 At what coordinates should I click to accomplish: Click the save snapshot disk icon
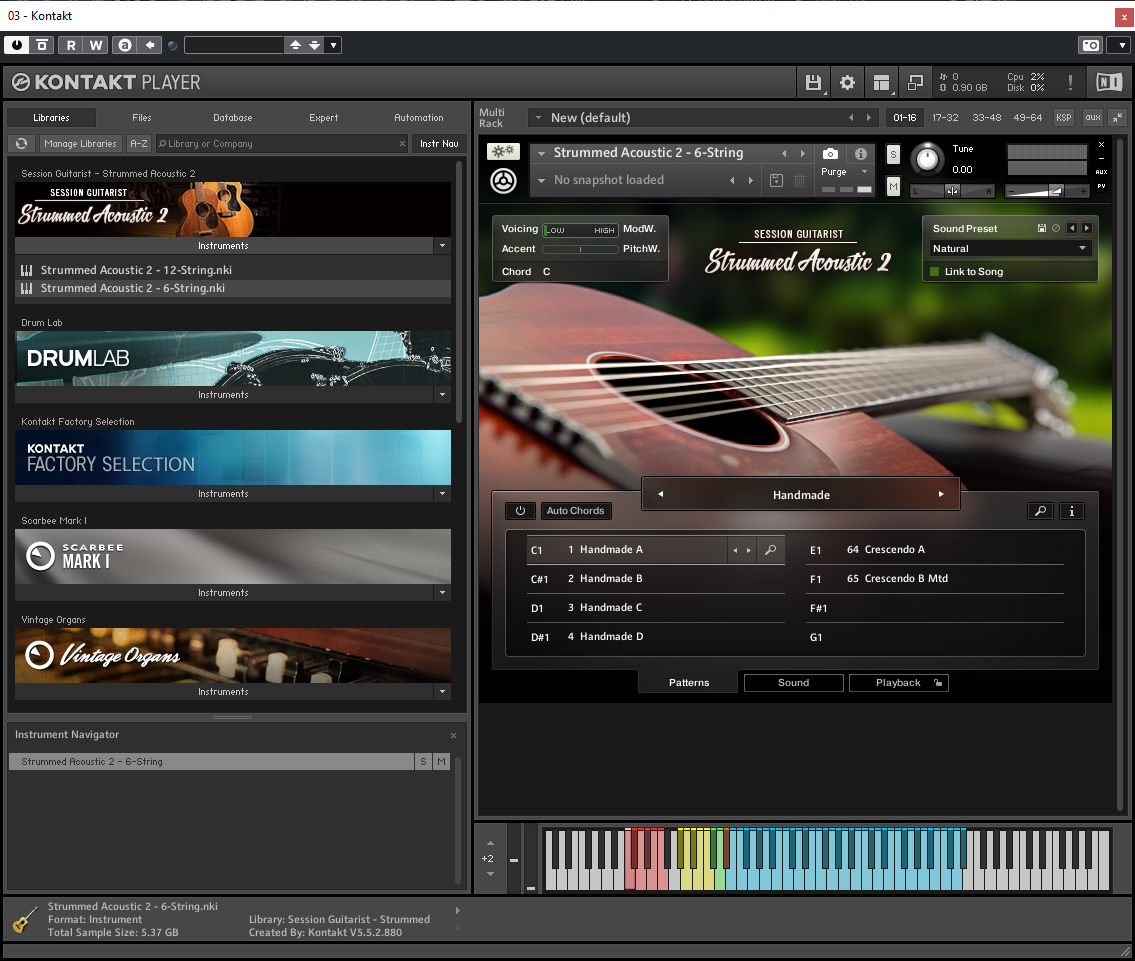(776, 180)
